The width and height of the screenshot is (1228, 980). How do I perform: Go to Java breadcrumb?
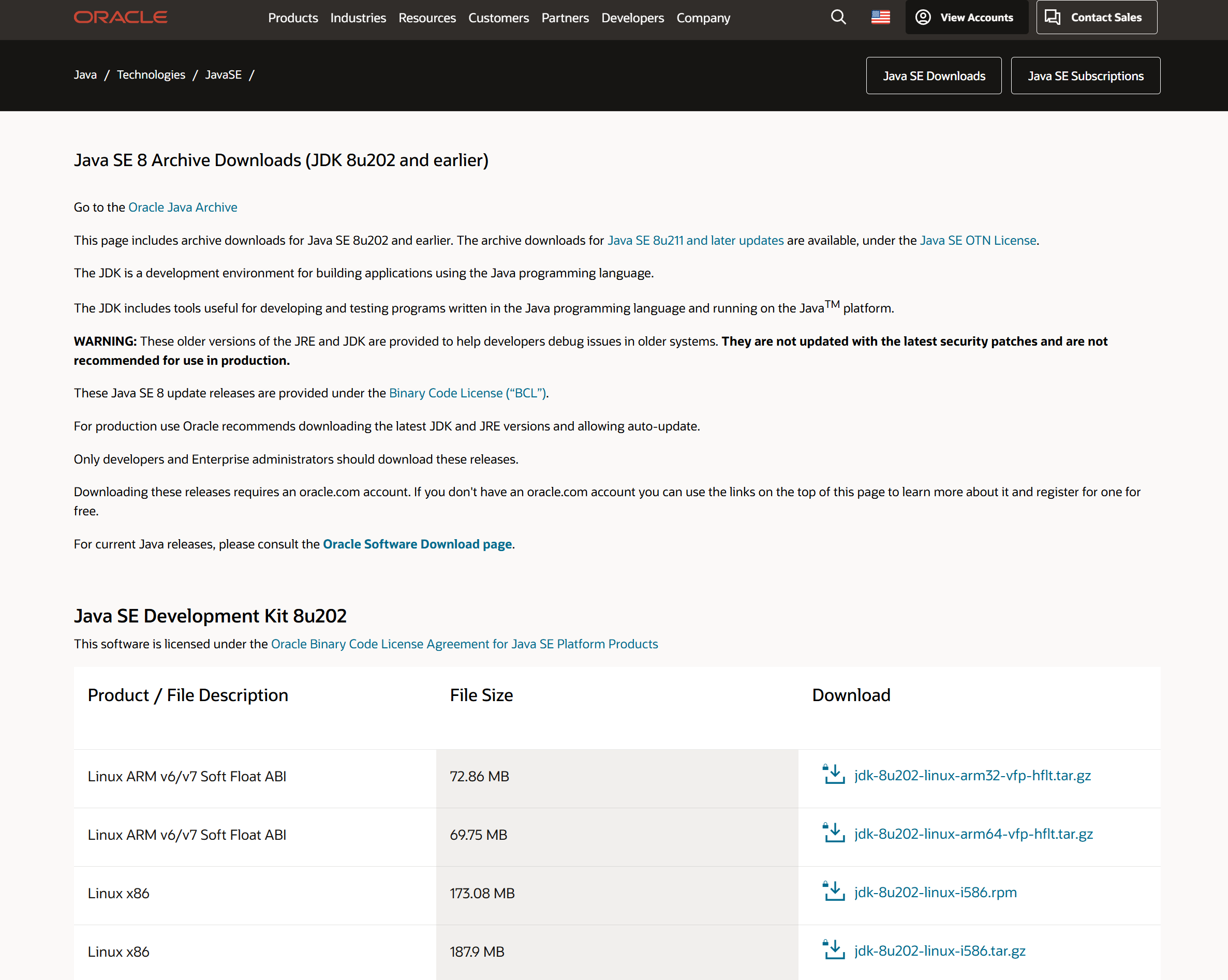pos(85,75)
